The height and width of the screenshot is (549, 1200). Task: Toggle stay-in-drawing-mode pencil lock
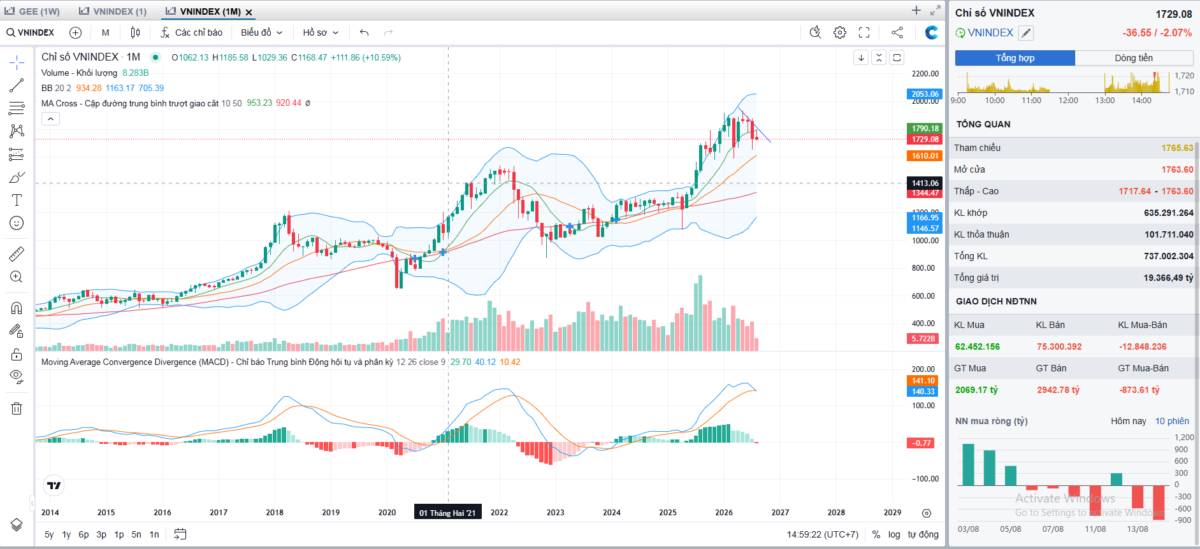tap(16, 331)
